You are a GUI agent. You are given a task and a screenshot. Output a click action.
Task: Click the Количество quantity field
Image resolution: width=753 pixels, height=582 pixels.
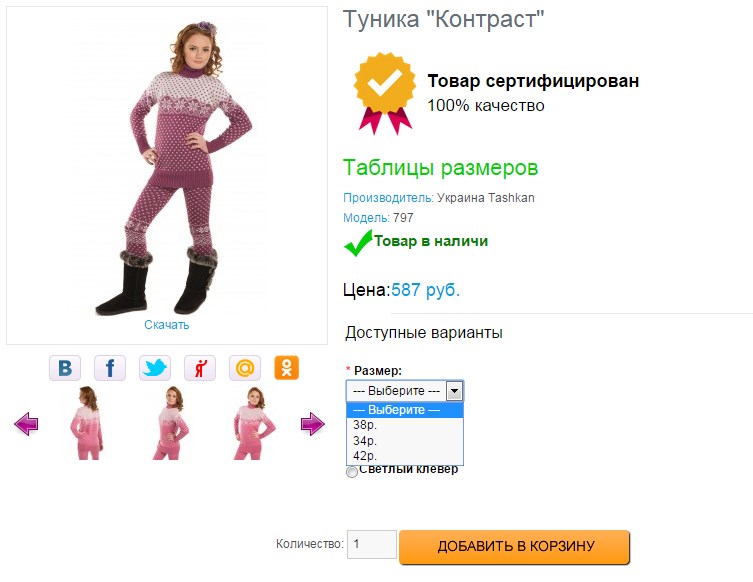coord(372,545)
